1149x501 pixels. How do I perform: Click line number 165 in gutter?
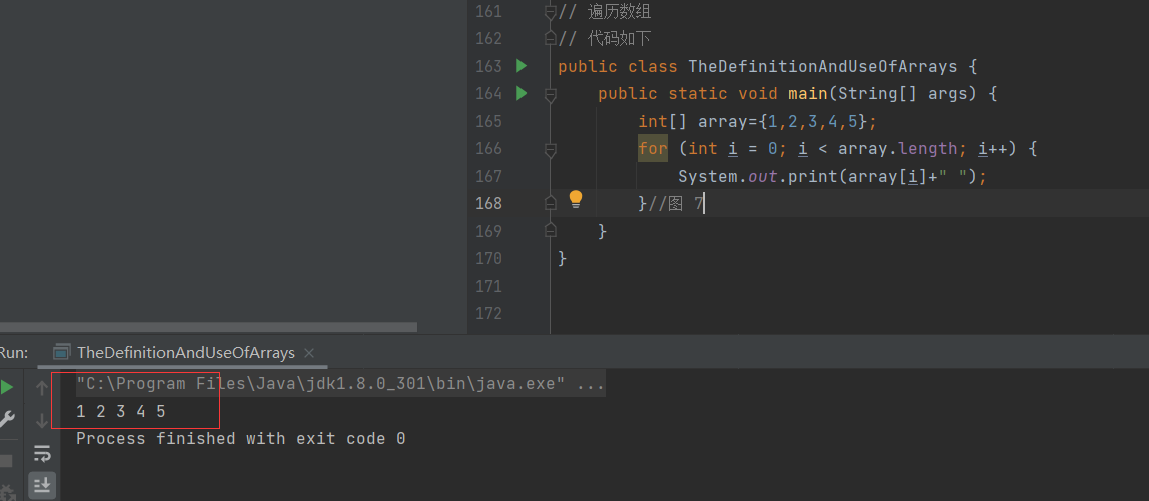[x=488, y=121]
